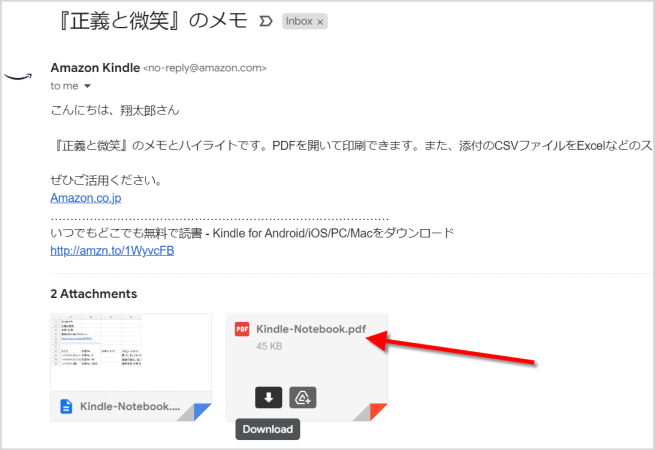Open the Kindle-Notebook.pdf attachment name
The height and width of the screenshot is (450, 655).
tap(311, 329)
